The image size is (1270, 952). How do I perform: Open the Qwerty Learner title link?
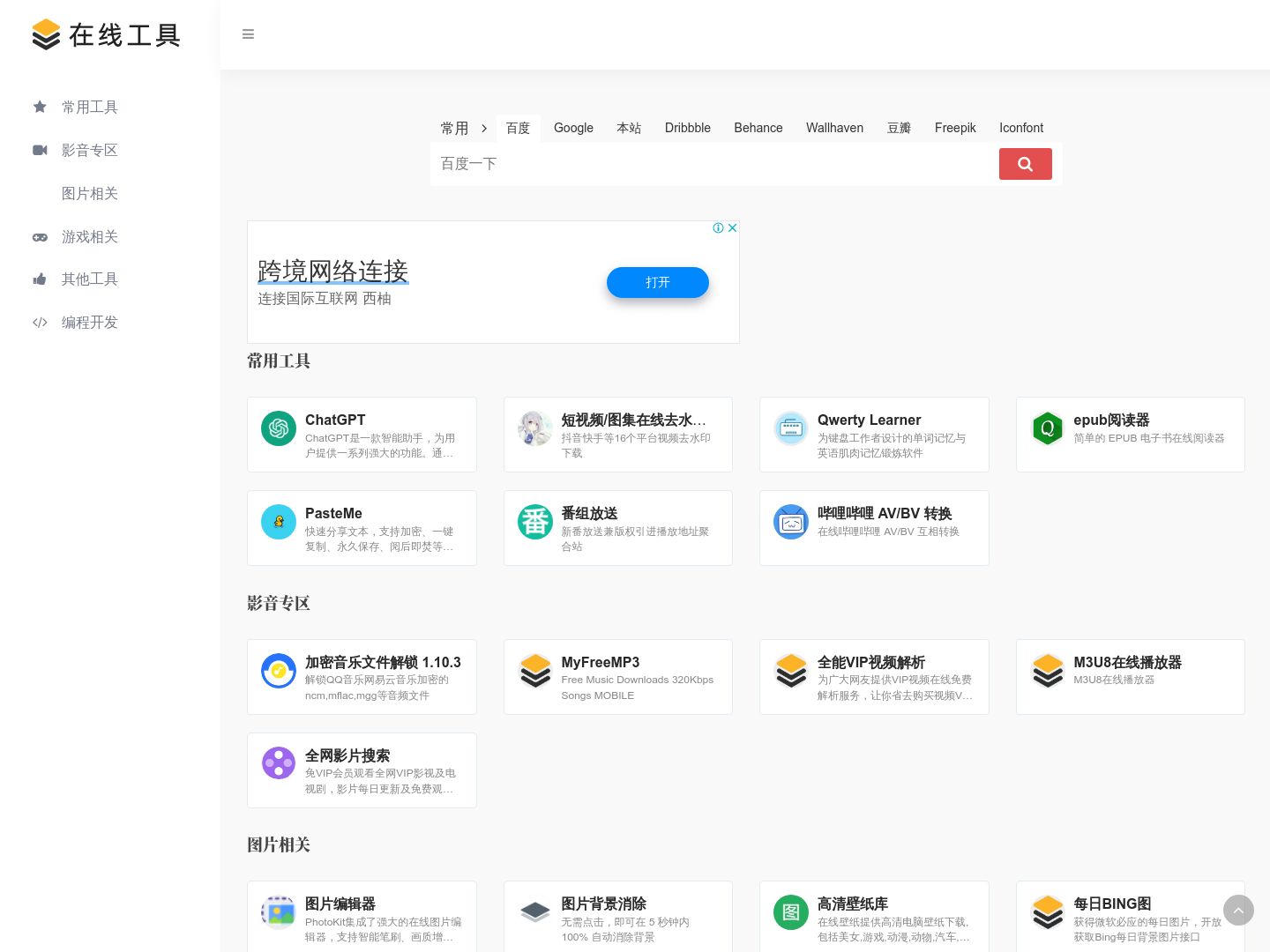click(869, 420)
